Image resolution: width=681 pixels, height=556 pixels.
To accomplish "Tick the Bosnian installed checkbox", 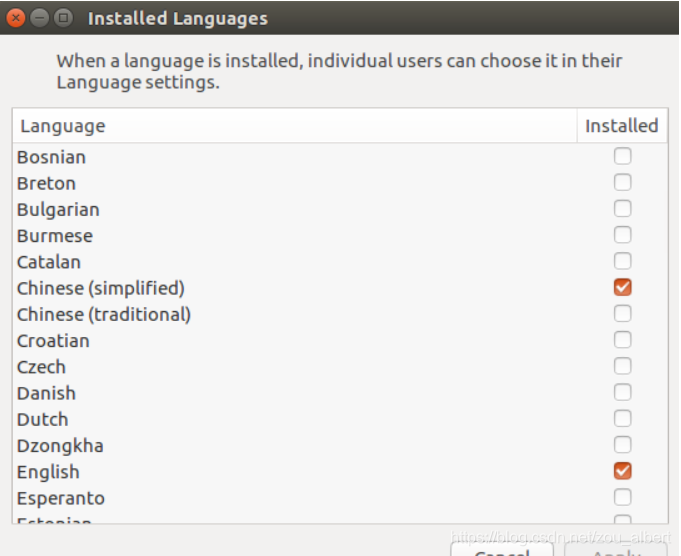I will (622, 156).
